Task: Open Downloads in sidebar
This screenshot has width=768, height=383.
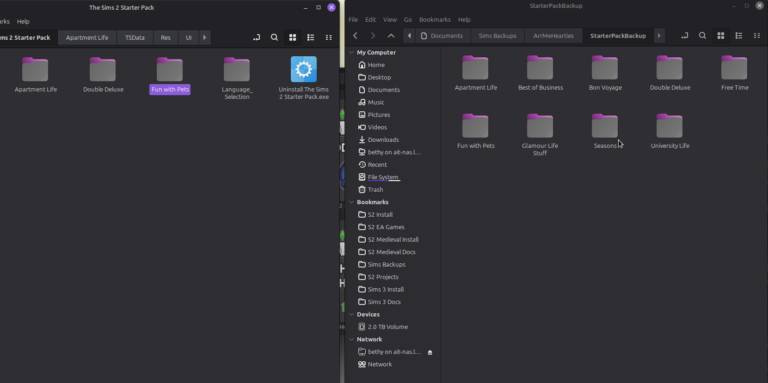Action: pyautogui.click(x=383, y=140)
